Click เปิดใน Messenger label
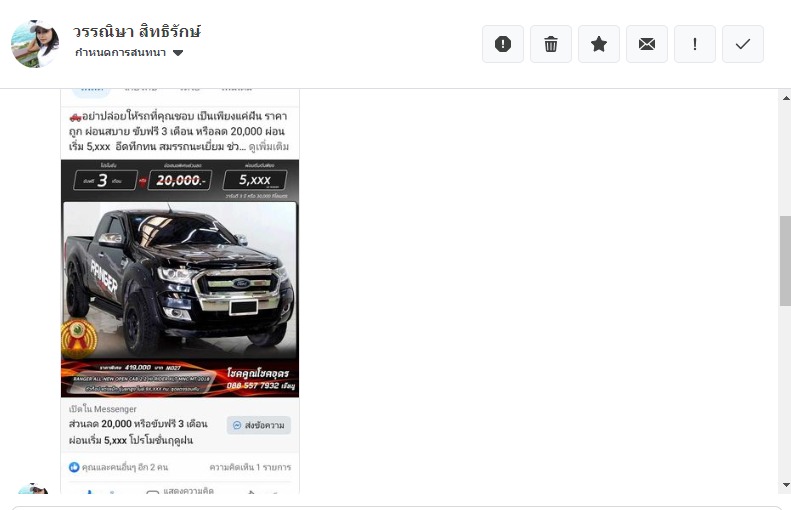 coord(102,409)
